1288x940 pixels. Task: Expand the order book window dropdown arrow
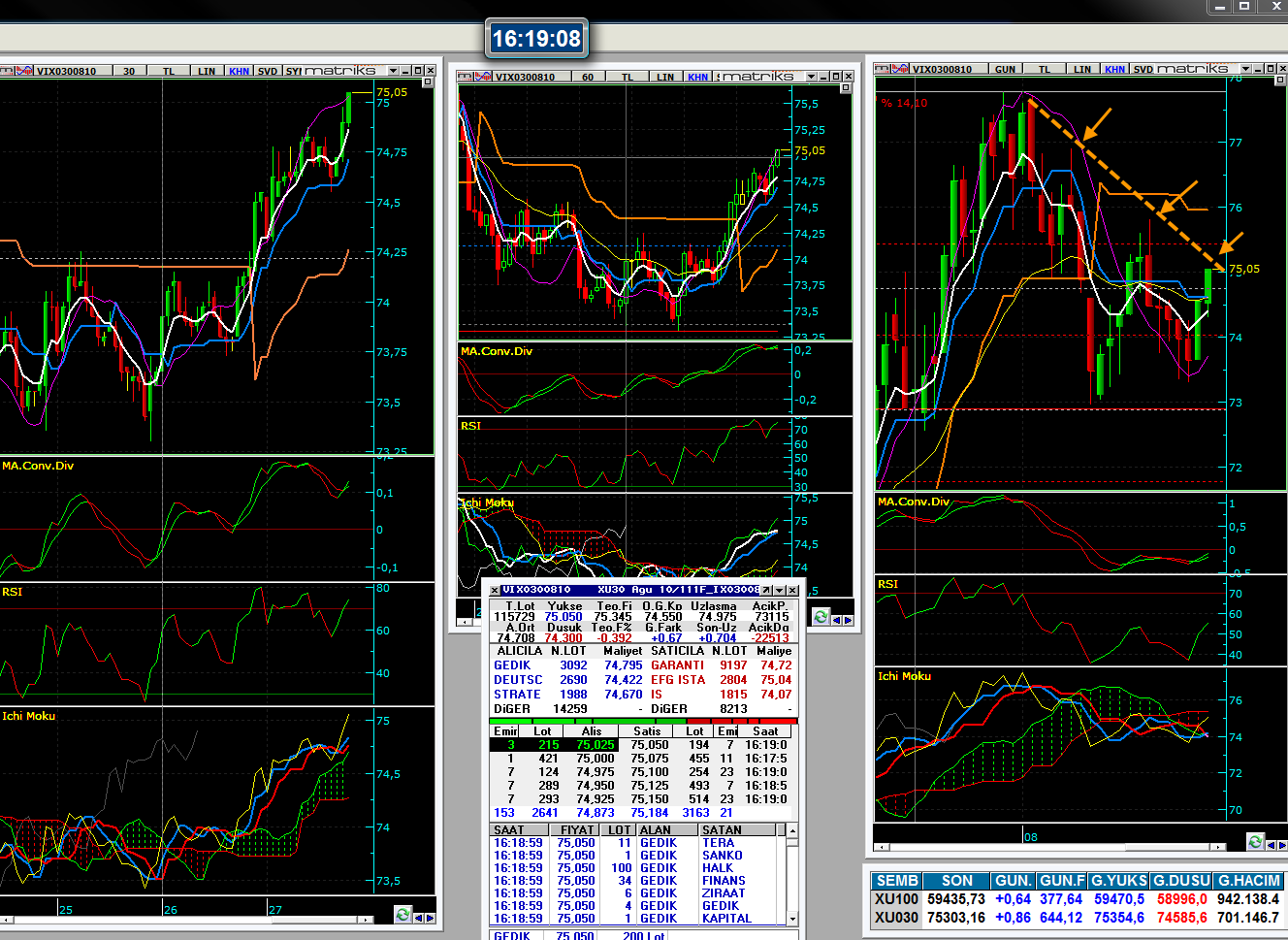point(779,590)
